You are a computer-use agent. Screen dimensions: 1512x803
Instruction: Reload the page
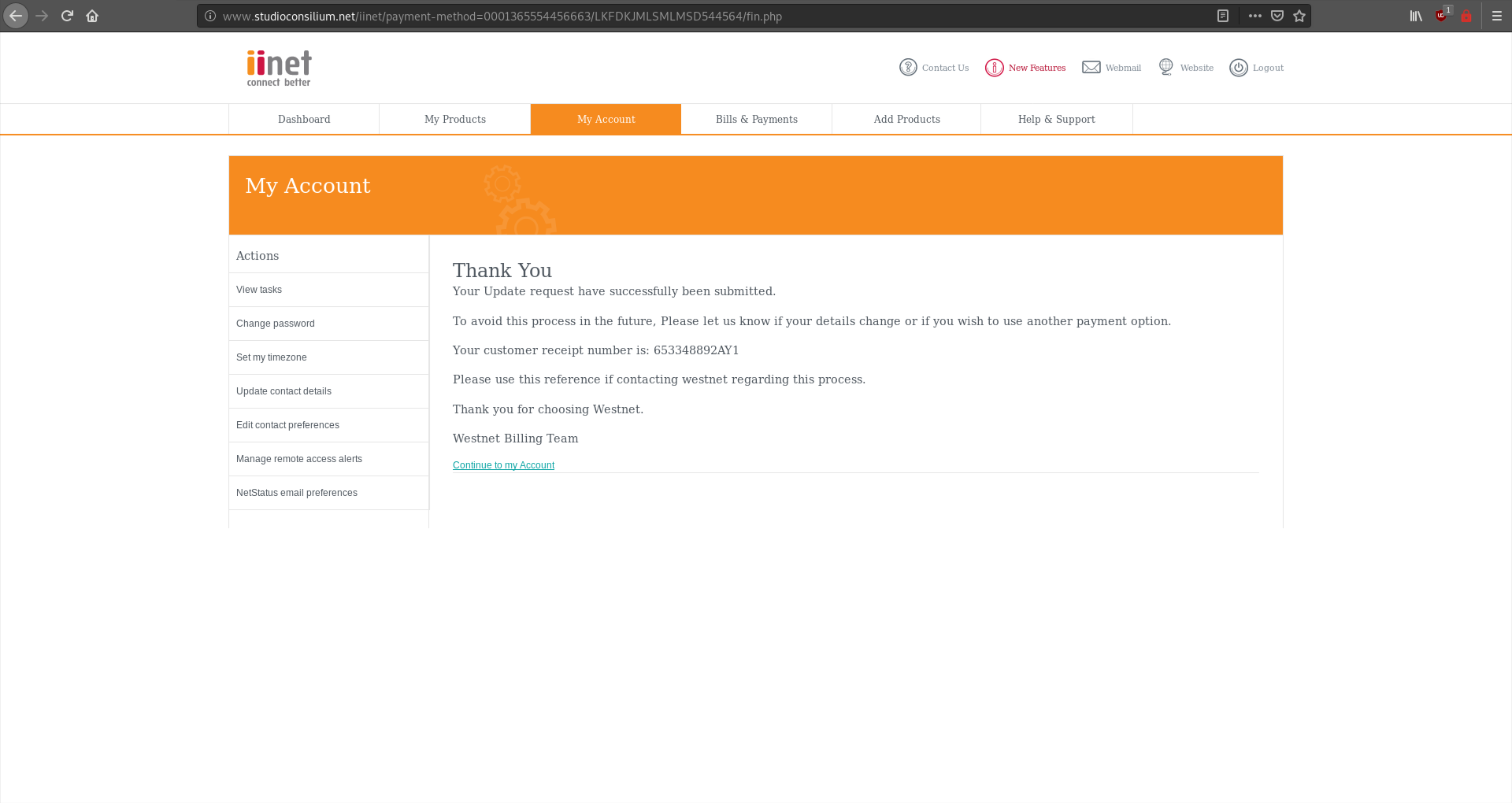tap(67, 15)
